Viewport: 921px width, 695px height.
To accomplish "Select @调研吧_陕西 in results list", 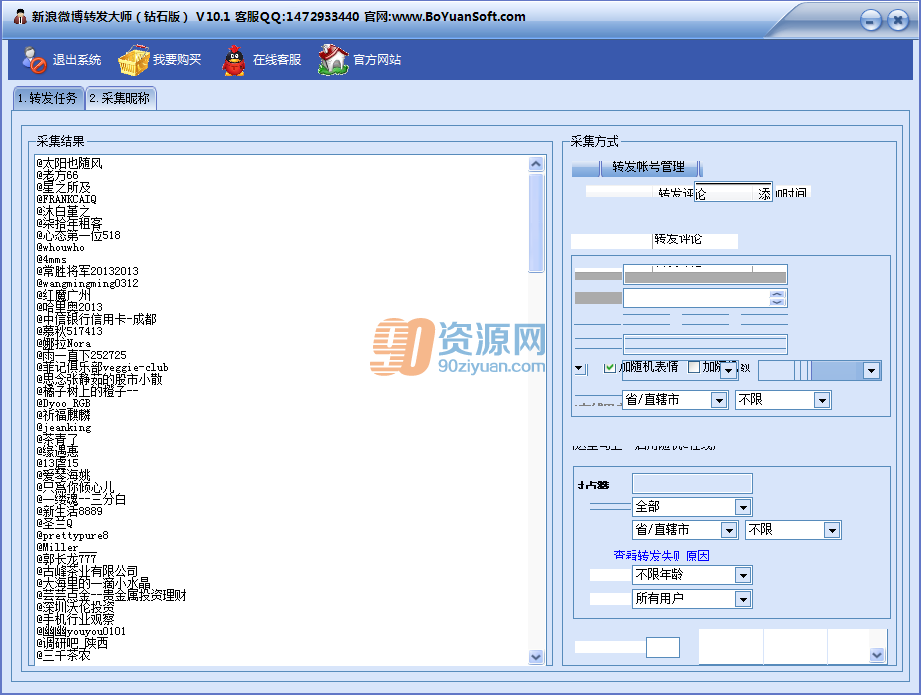I will point(72,643).
